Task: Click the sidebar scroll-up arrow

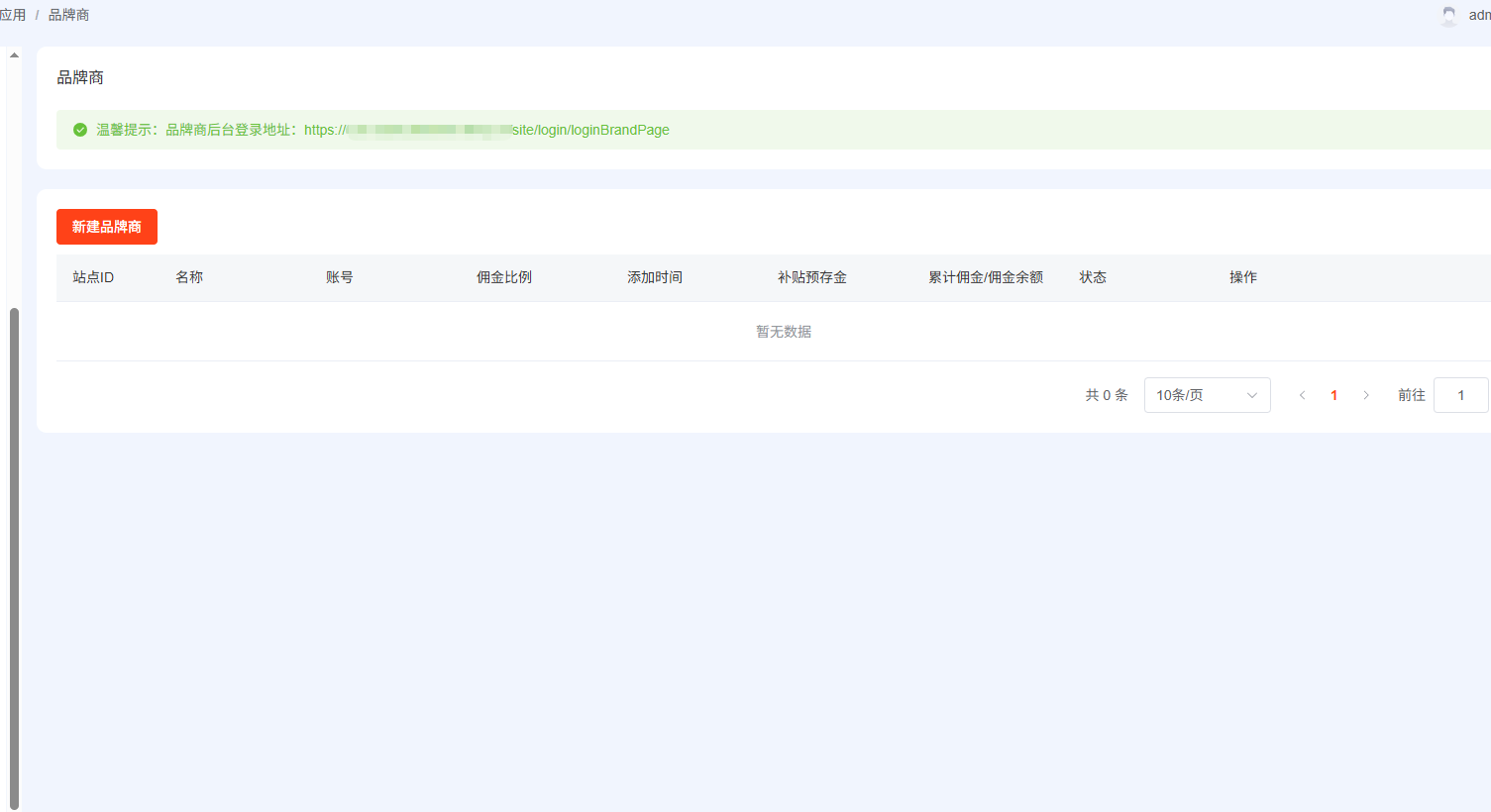Action: pos(14,55)
